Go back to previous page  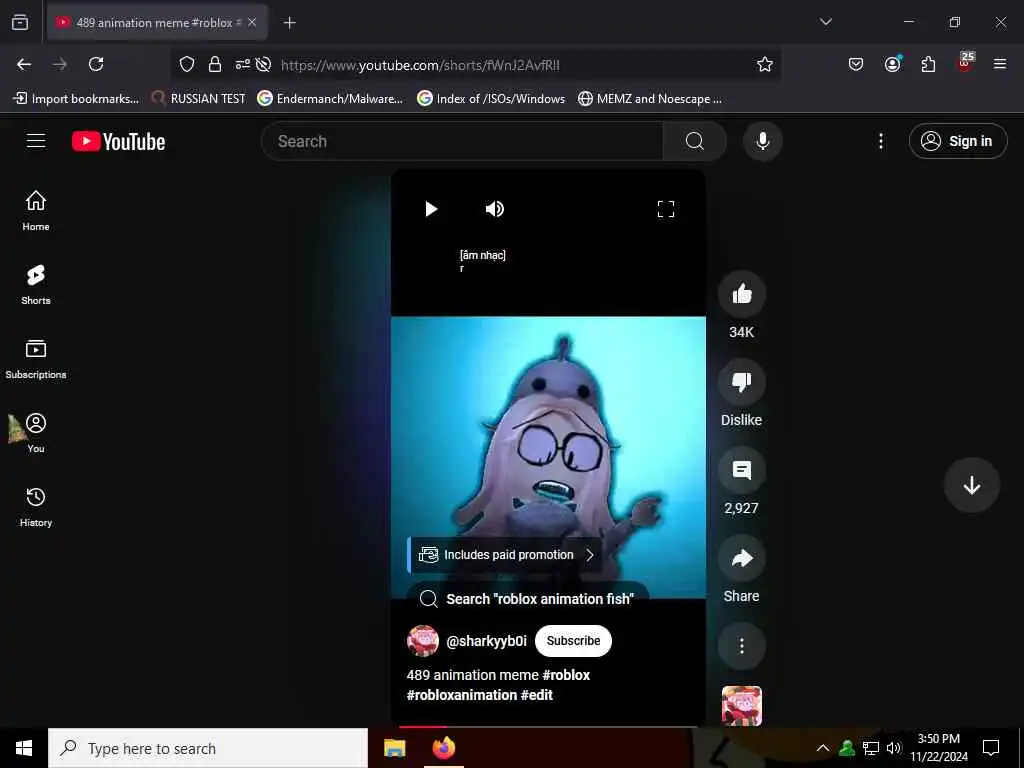click(24, 64)
